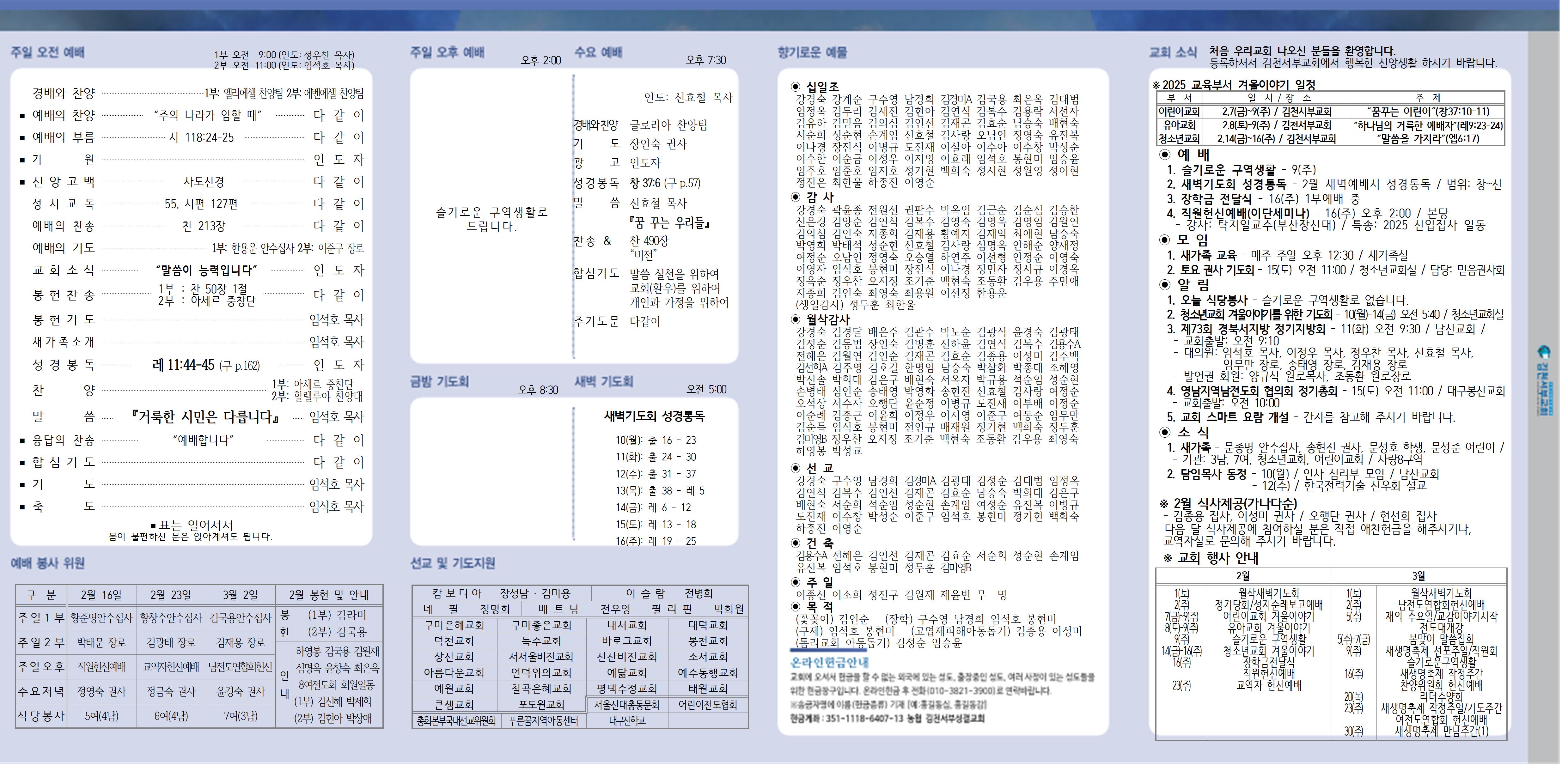Click the '알 림' news subheading
1568x765 pixels.
click(x=1193, y=285)
